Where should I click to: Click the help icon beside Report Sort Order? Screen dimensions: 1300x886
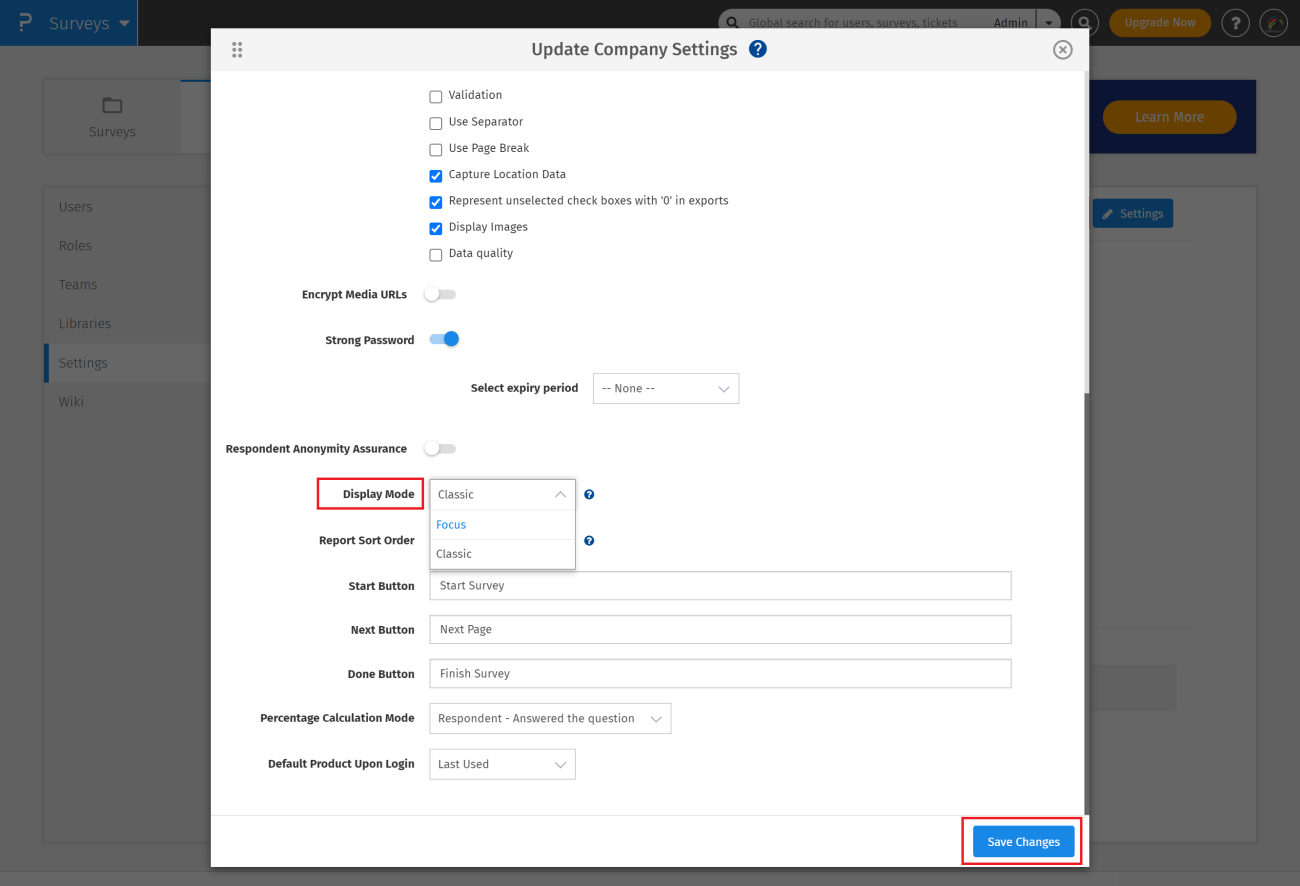click(x=589, y=540)
